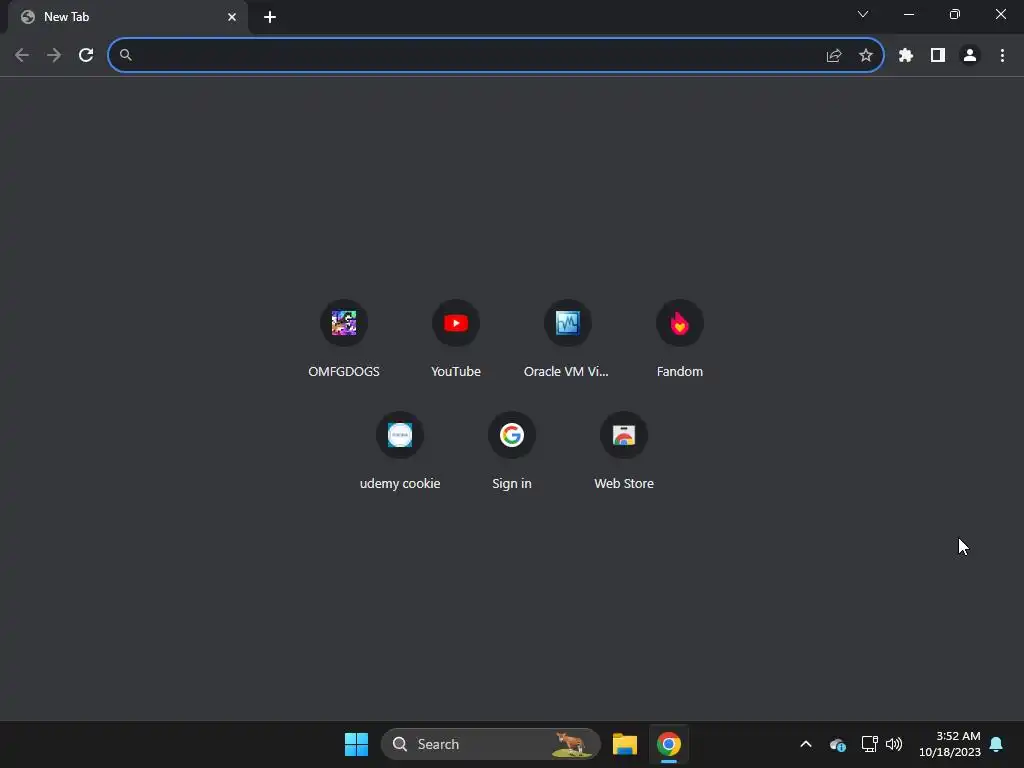This screenshot has height=768, width=1024.
Task: Click the share this page icon
Action: point(834,56)
